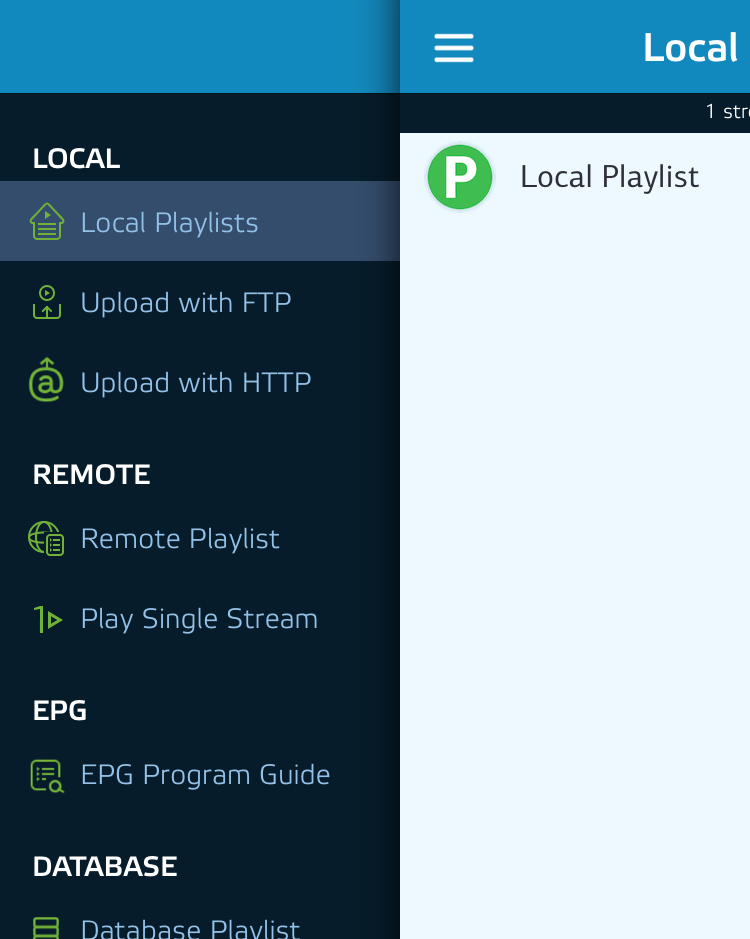
Task: Click the Upload with HTTP icon
Action: pos(47,381)
